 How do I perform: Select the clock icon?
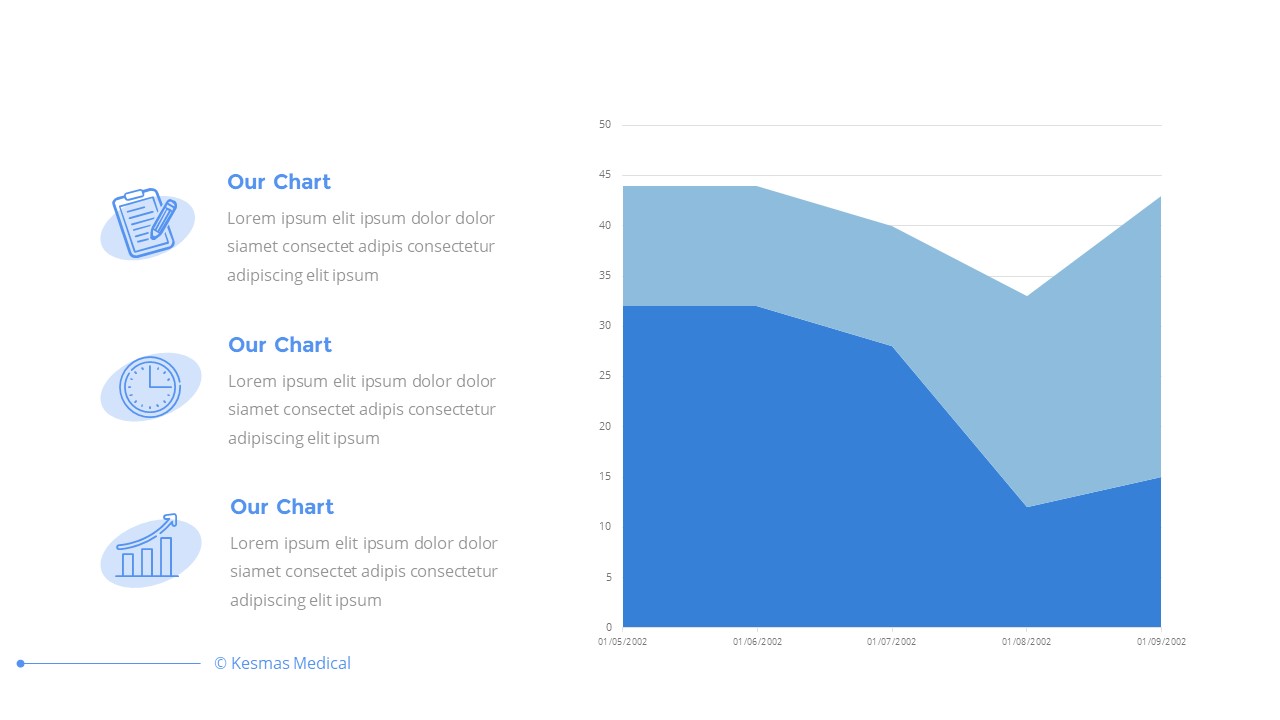(150, 386)
